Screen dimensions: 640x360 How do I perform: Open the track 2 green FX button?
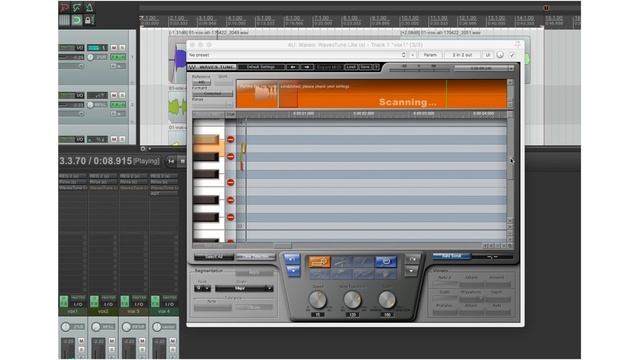(x=118, y=104)
